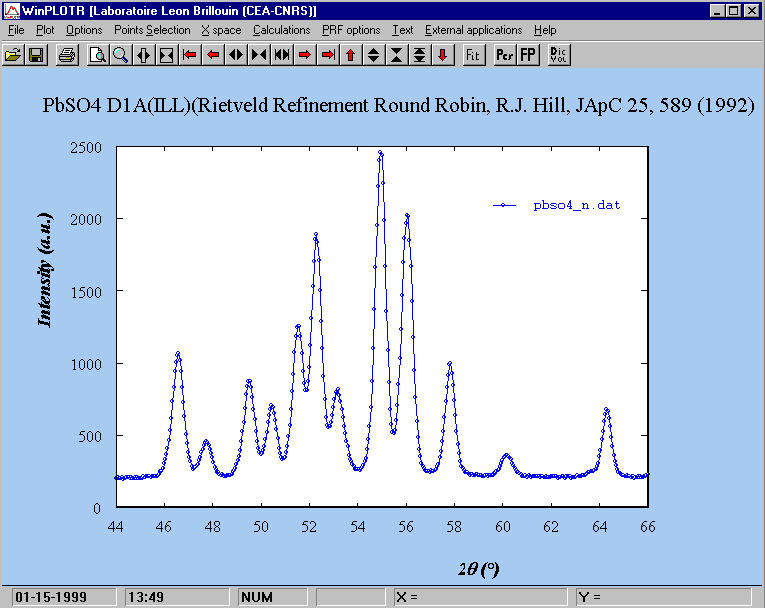Open the Calculations menu
Screen dimensions: 765x608
281,30
